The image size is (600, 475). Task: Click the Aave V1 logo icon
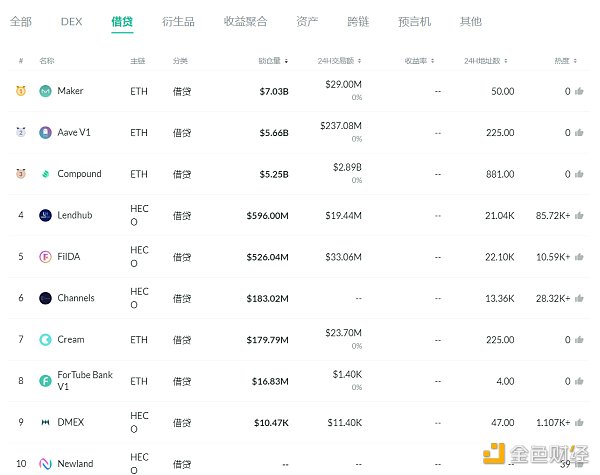coord(45,132)
